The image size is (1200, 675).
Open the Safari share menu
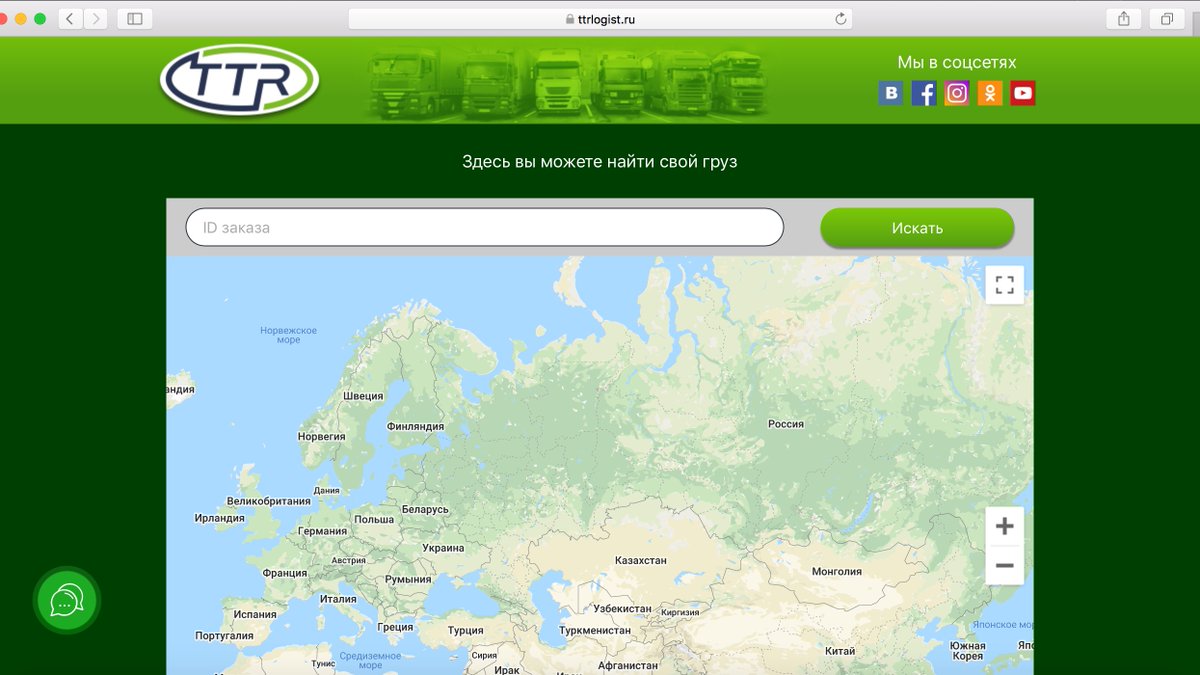pos(1124,18)
